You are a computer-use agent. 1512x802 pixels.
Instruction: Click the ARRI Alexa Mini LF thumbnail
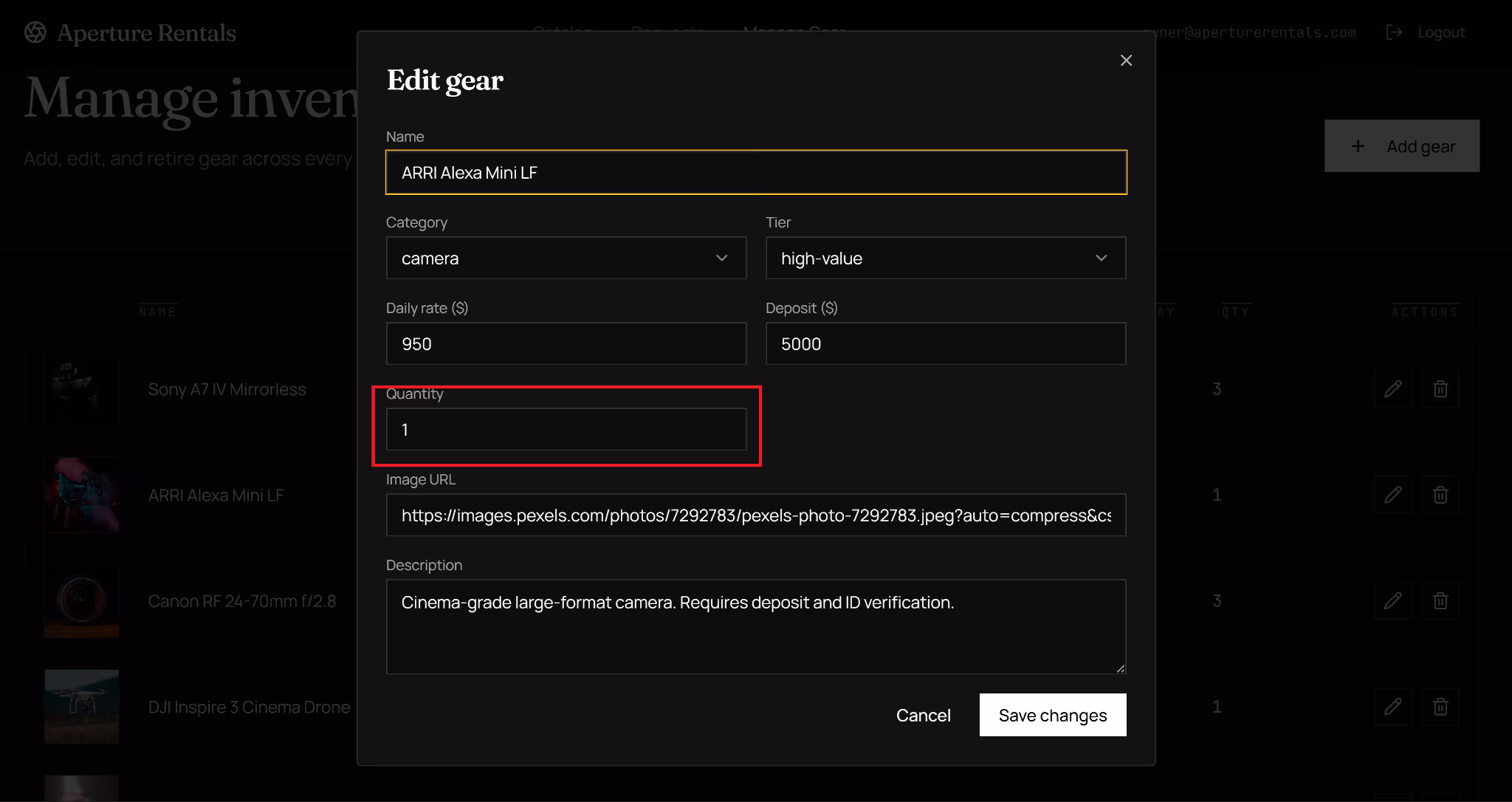coord(82,495)
